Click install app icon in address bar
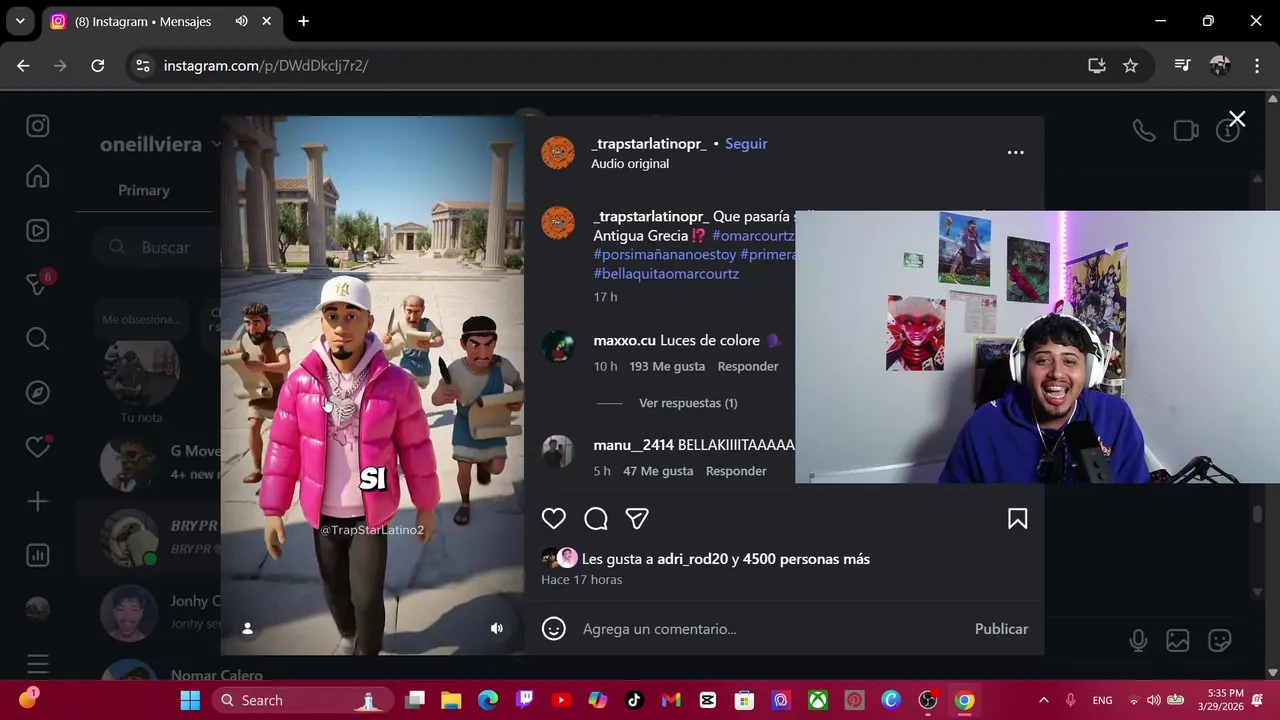This screenshot has height=720, width=1280. coord(1097,65)
